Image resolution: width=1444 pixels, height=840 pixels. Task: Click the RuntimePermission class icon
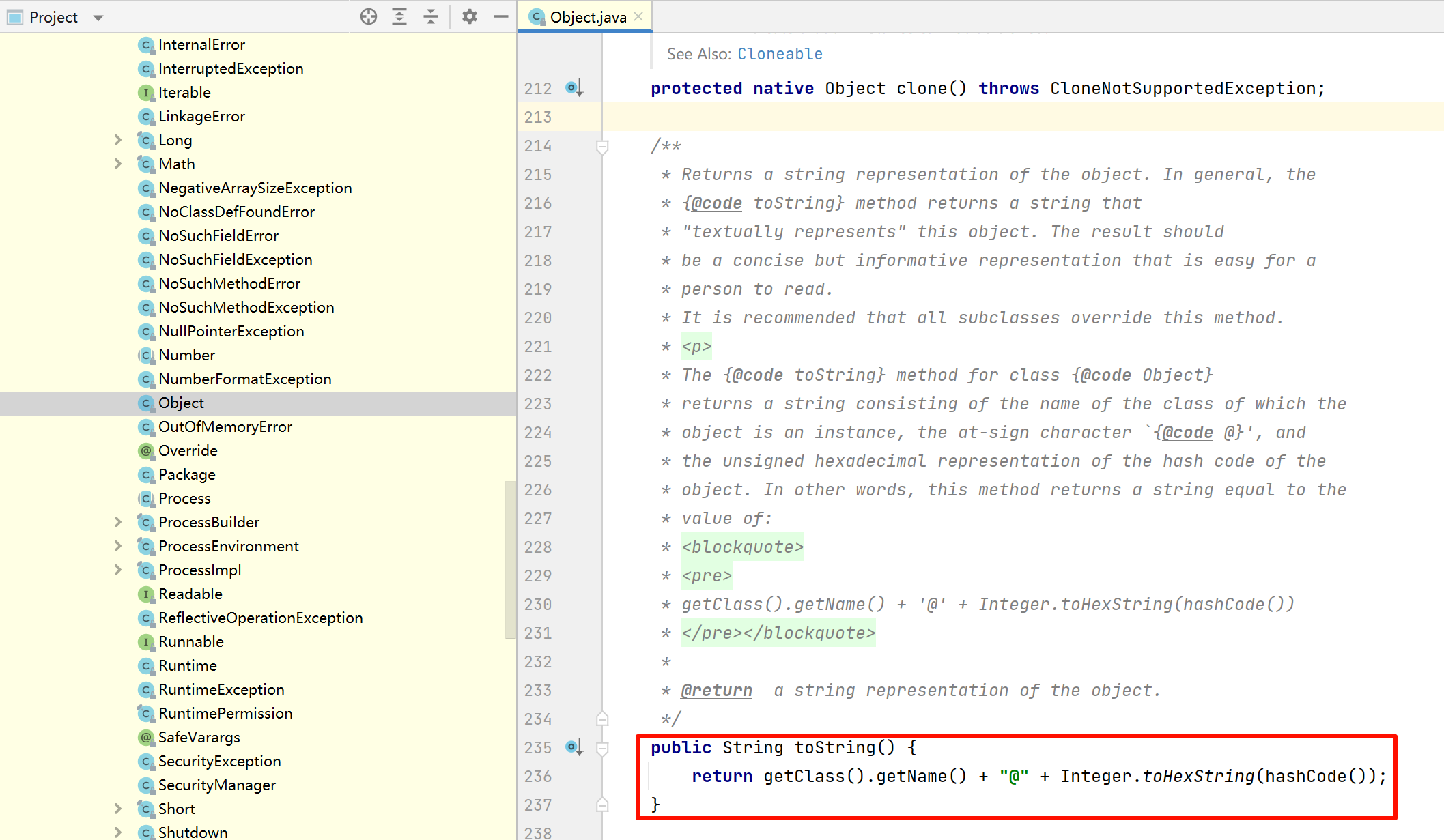tap(145, 714)
